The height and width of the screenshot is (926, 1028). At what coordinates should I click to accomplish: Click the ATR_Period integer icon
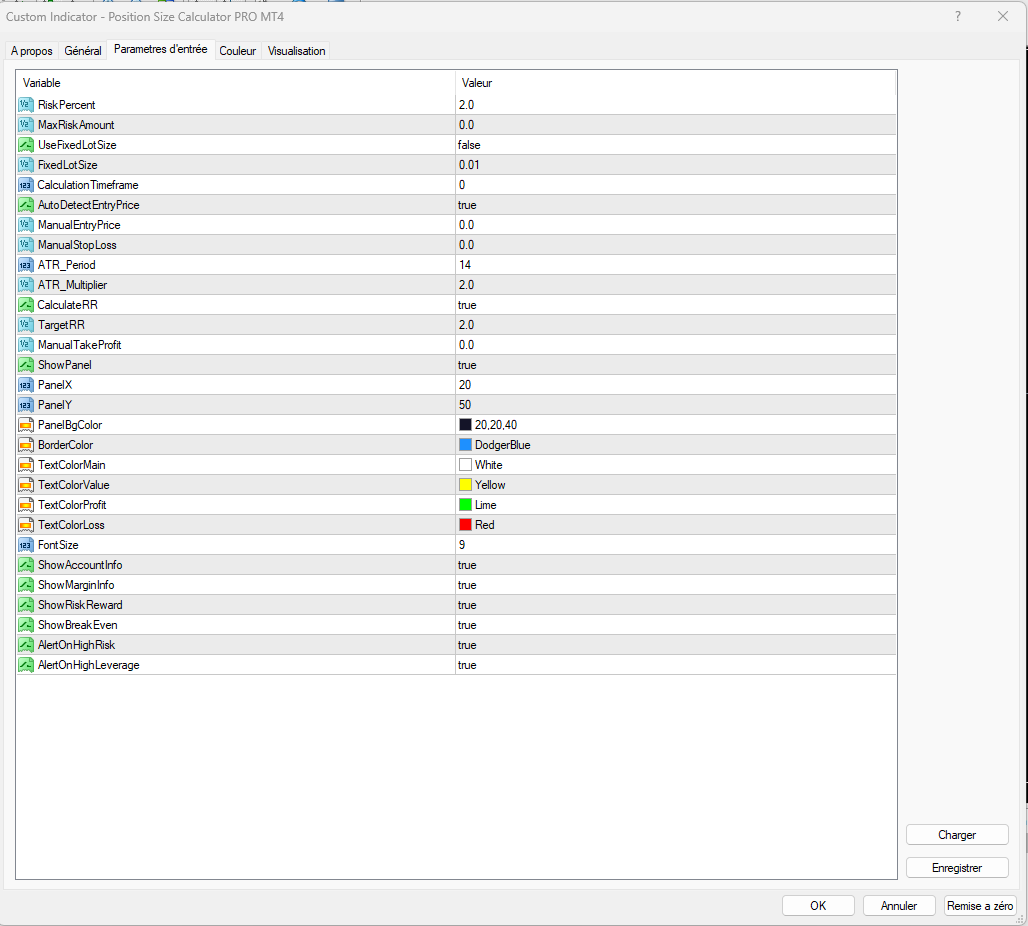click(x=26, y=265)
